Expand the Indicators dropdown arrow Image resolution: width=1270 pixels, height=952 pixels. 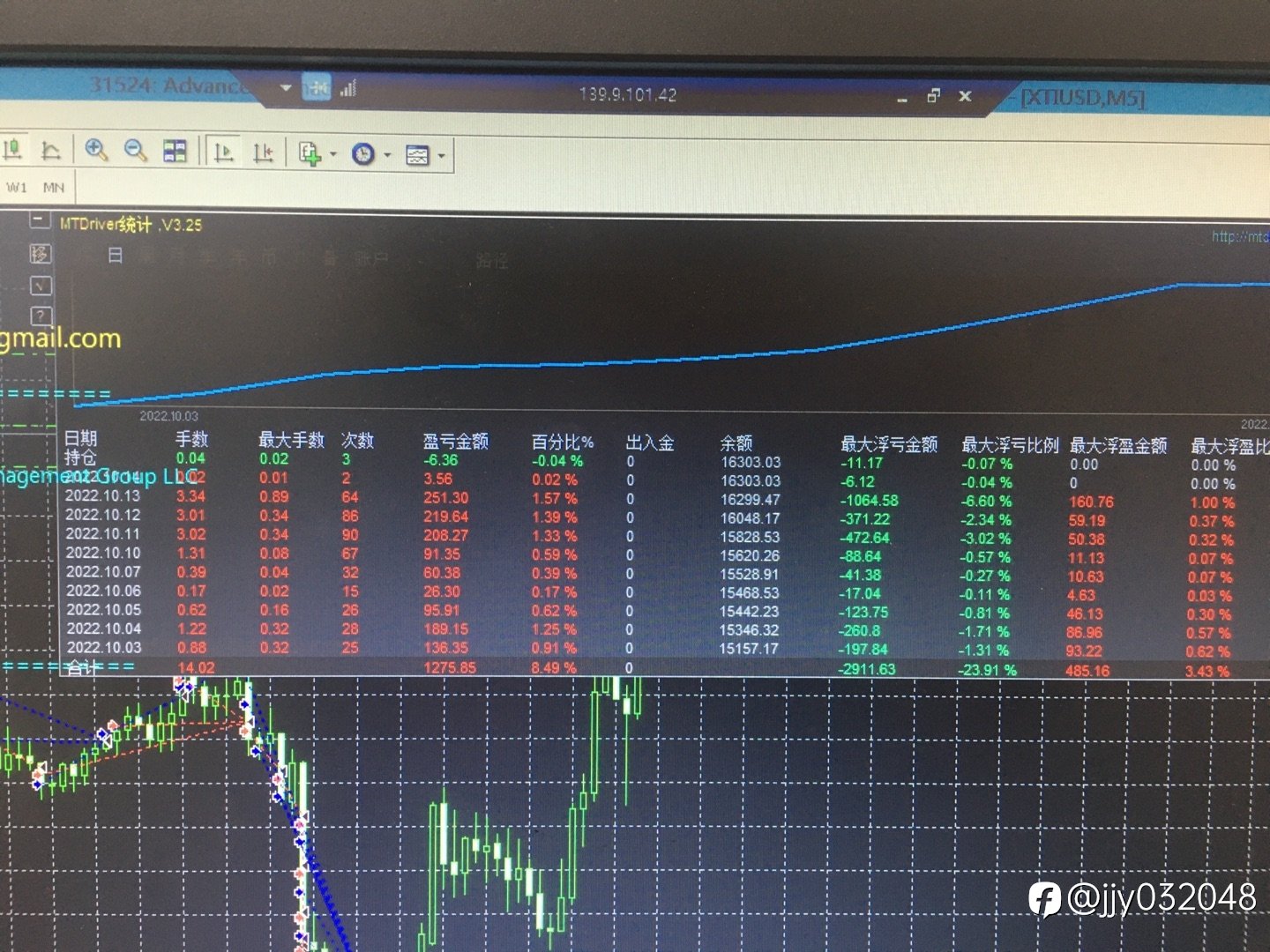coord(333,154)
